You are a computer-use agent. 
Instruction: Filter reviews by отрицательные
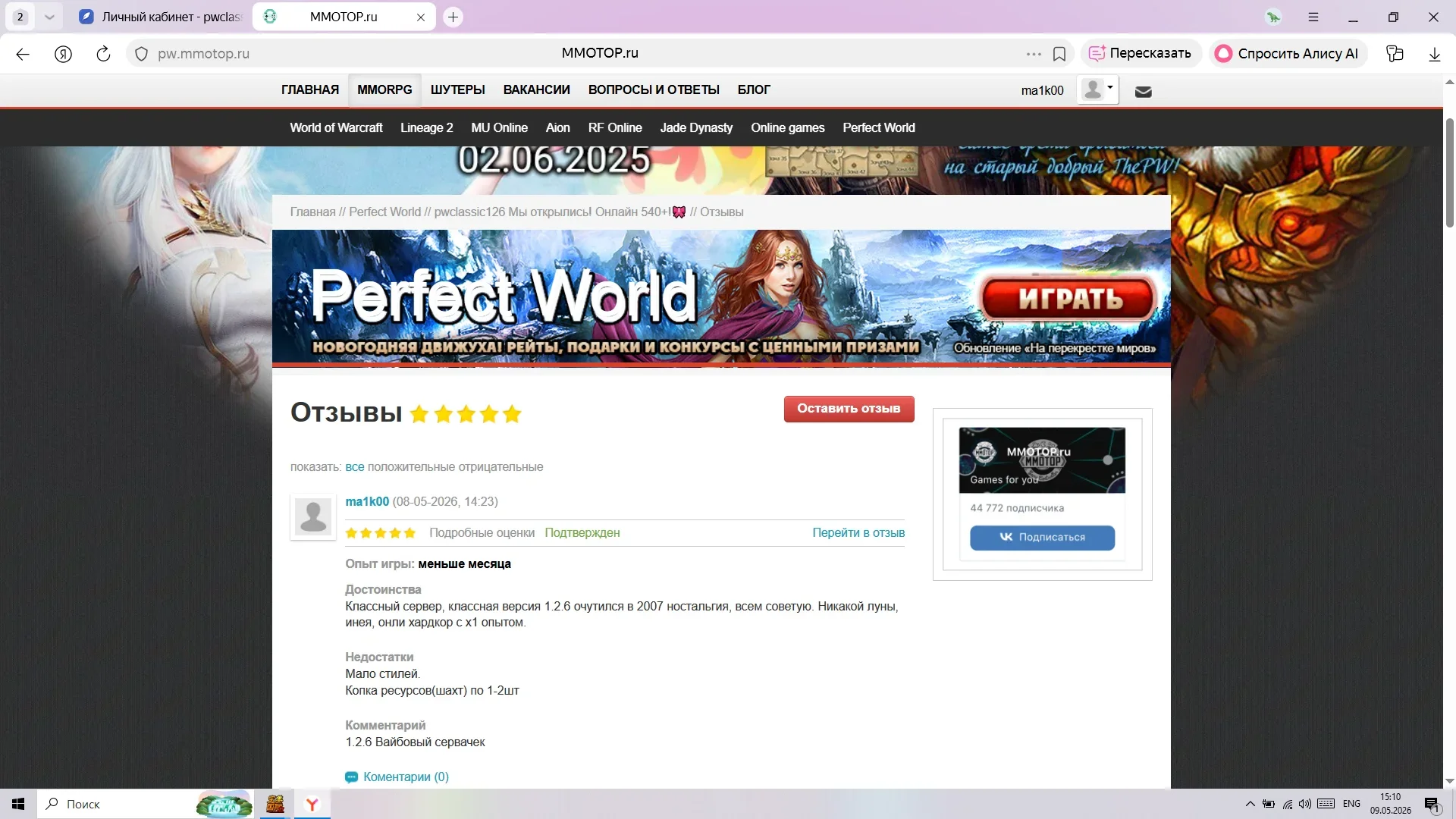(x=500, y=467)
